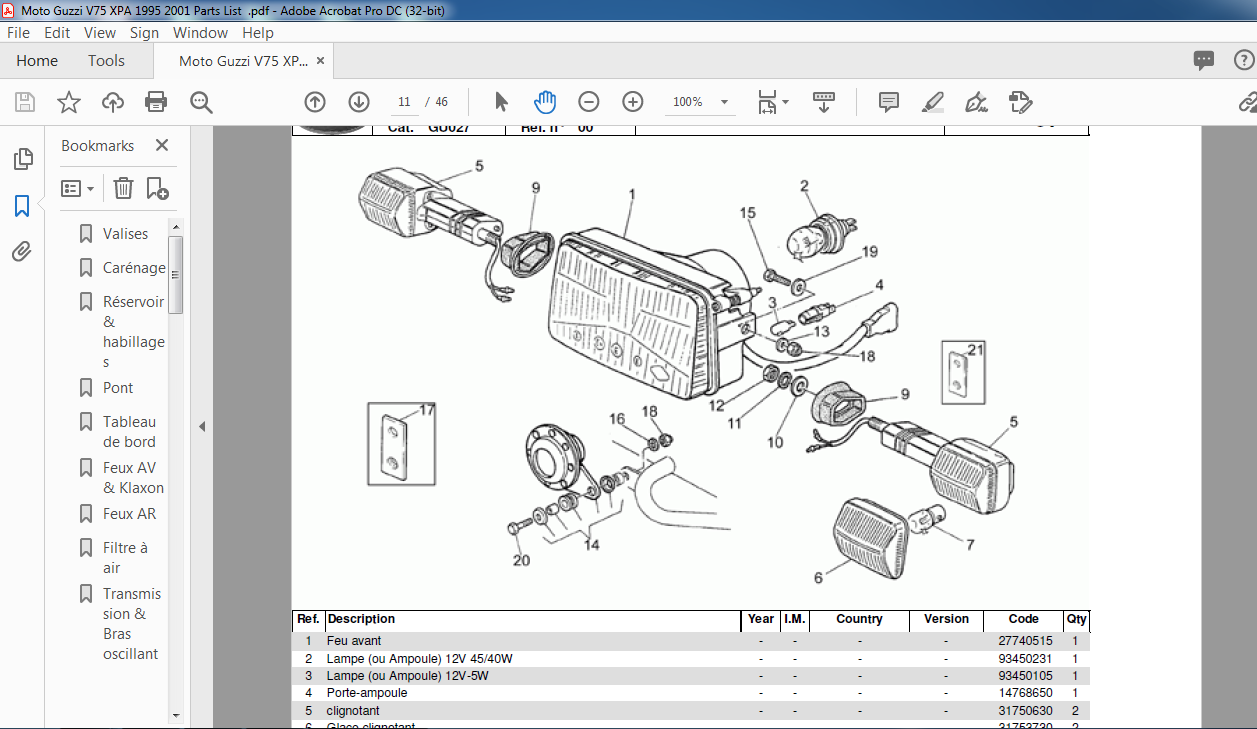Open notifications chat icon at top right
Screen dimensions: 1257x729
(x=1204, y=61)
